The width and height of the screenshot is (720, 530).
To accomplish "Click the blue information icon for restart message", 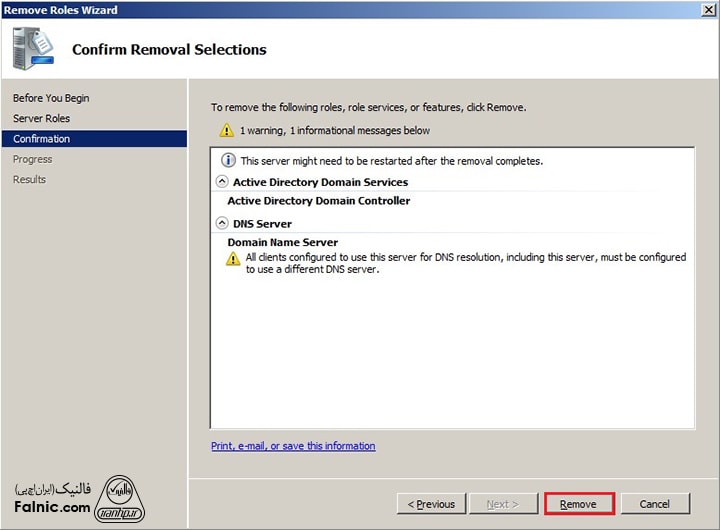I will coord(228,160).
